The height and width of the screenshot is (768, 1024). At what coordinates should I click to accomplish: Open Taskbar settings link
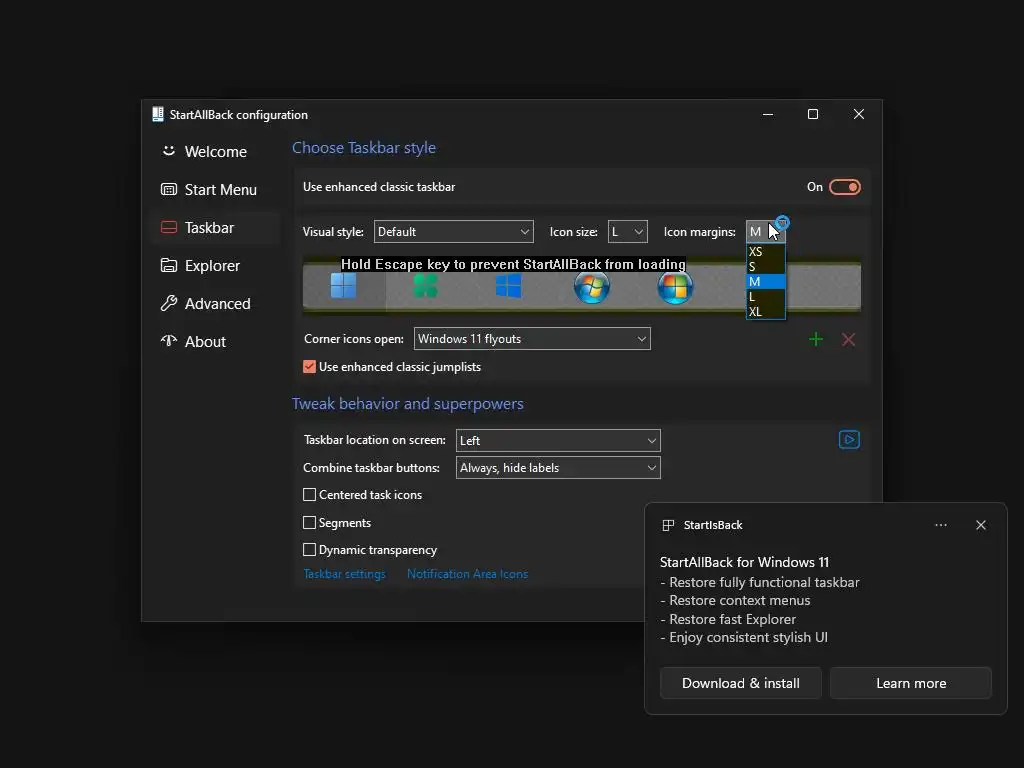click(x=344, y=574)
